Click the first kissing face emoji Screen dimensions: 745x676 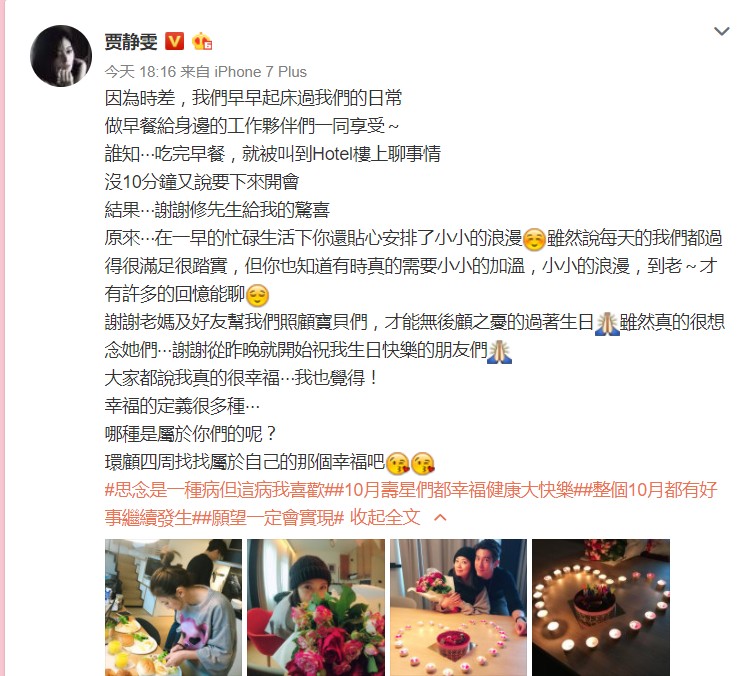[x=397, y=463]
